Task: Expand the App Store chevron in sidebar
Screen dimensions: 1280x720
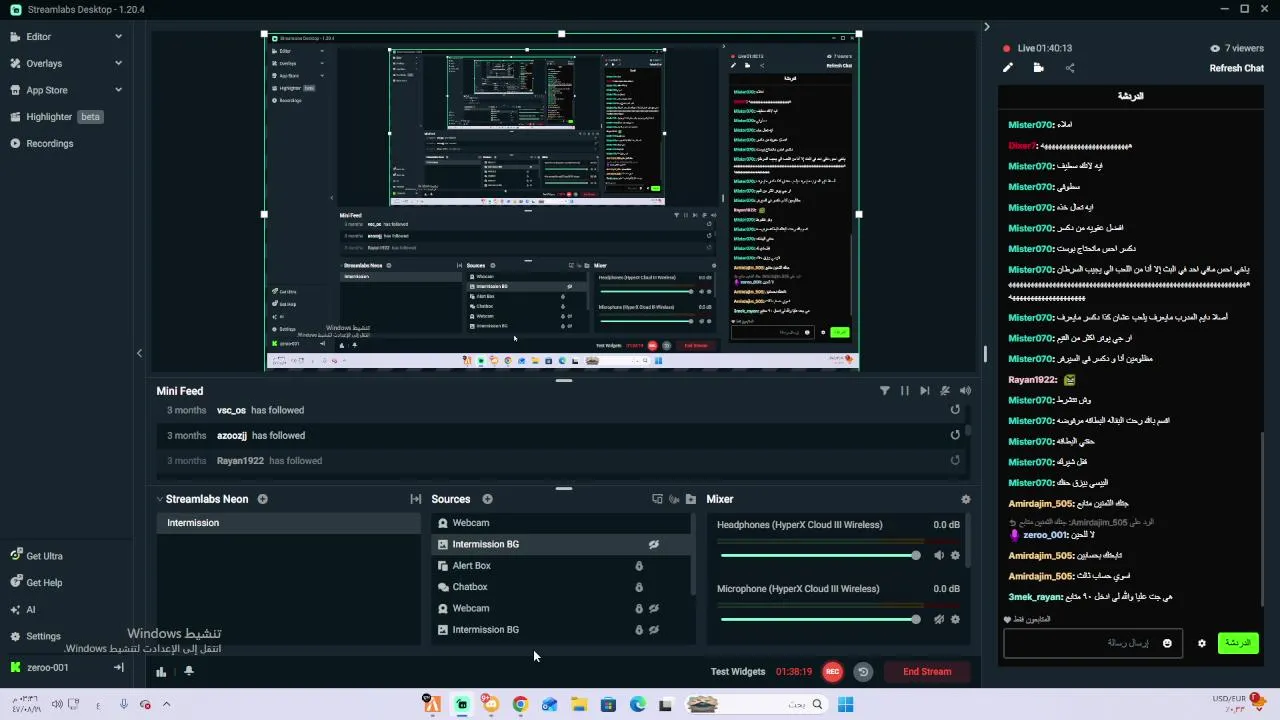Action: pyautogui.click(x=118, y=90)
